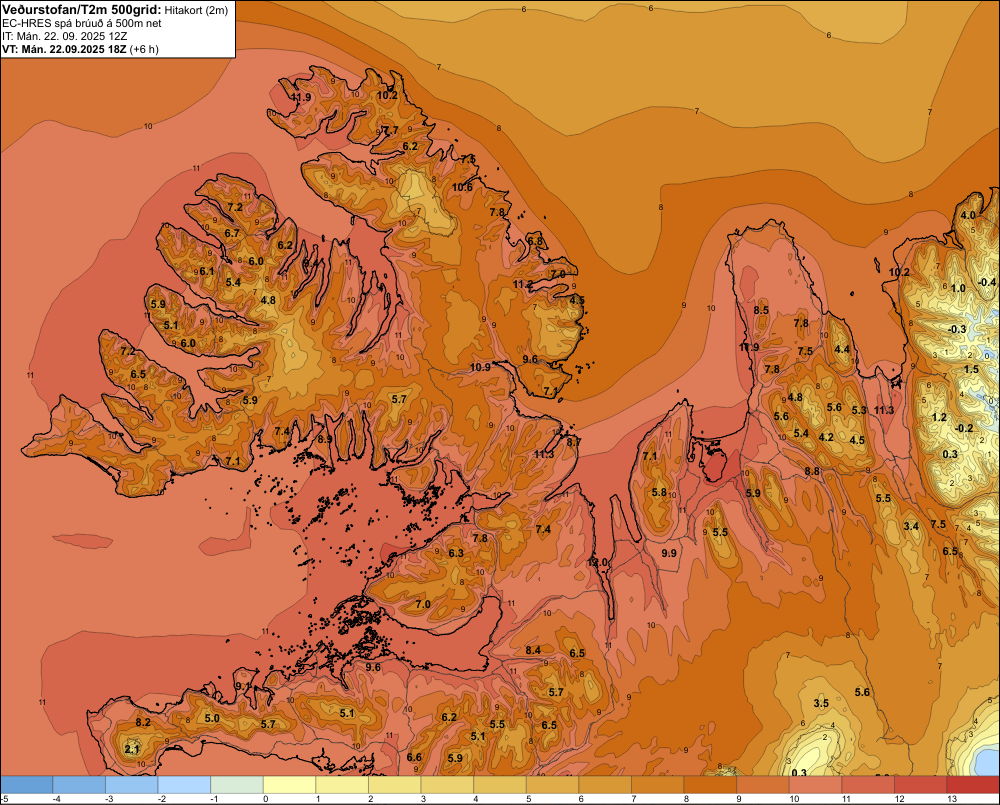Screen dimensions: 1000x805
Task: Click the 'EC-HRES spá brúuð á 500m net' line
Action: pyautogui.click(x=82, y=23)
